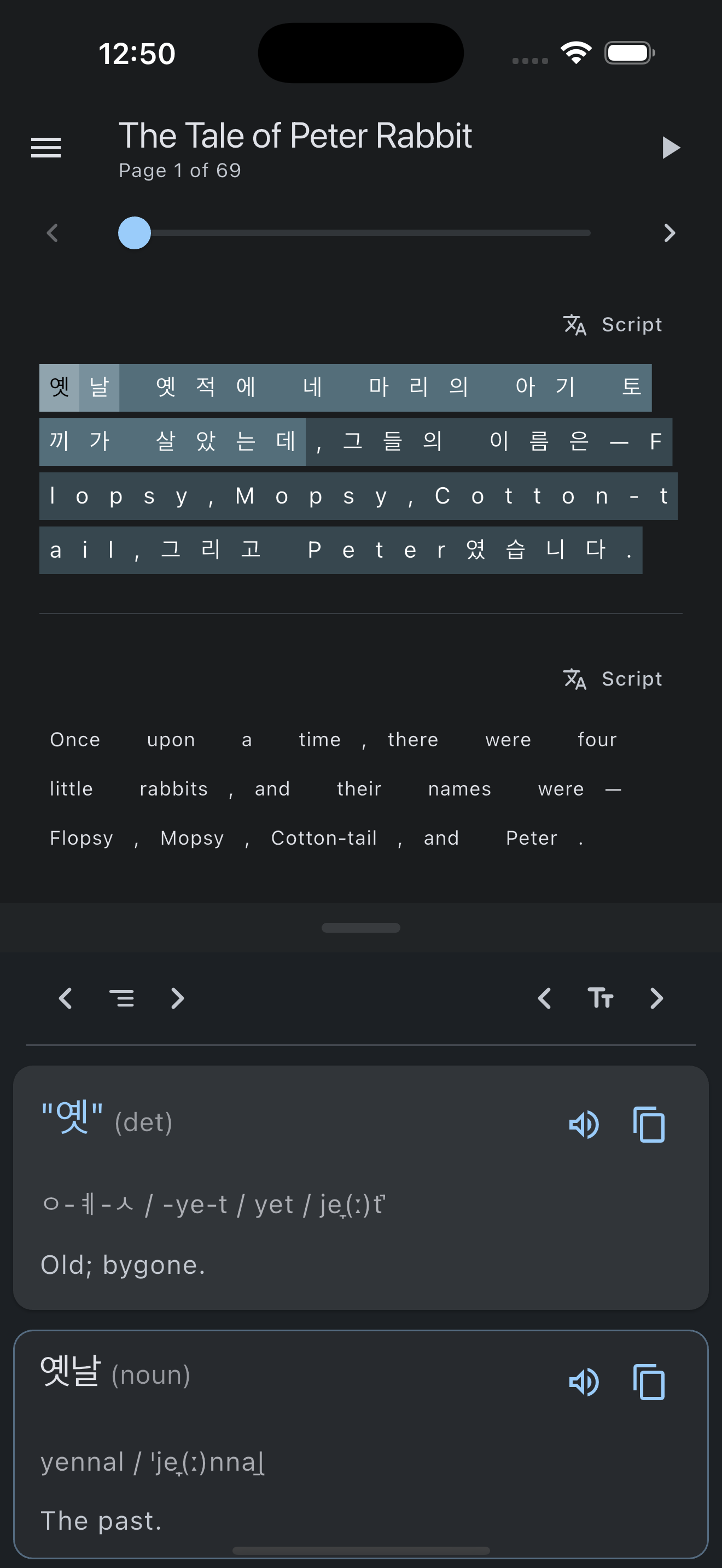Play audio pronunciation for 옛
The width and height of the screenshot is (722, 1568).
[583, 1124]
